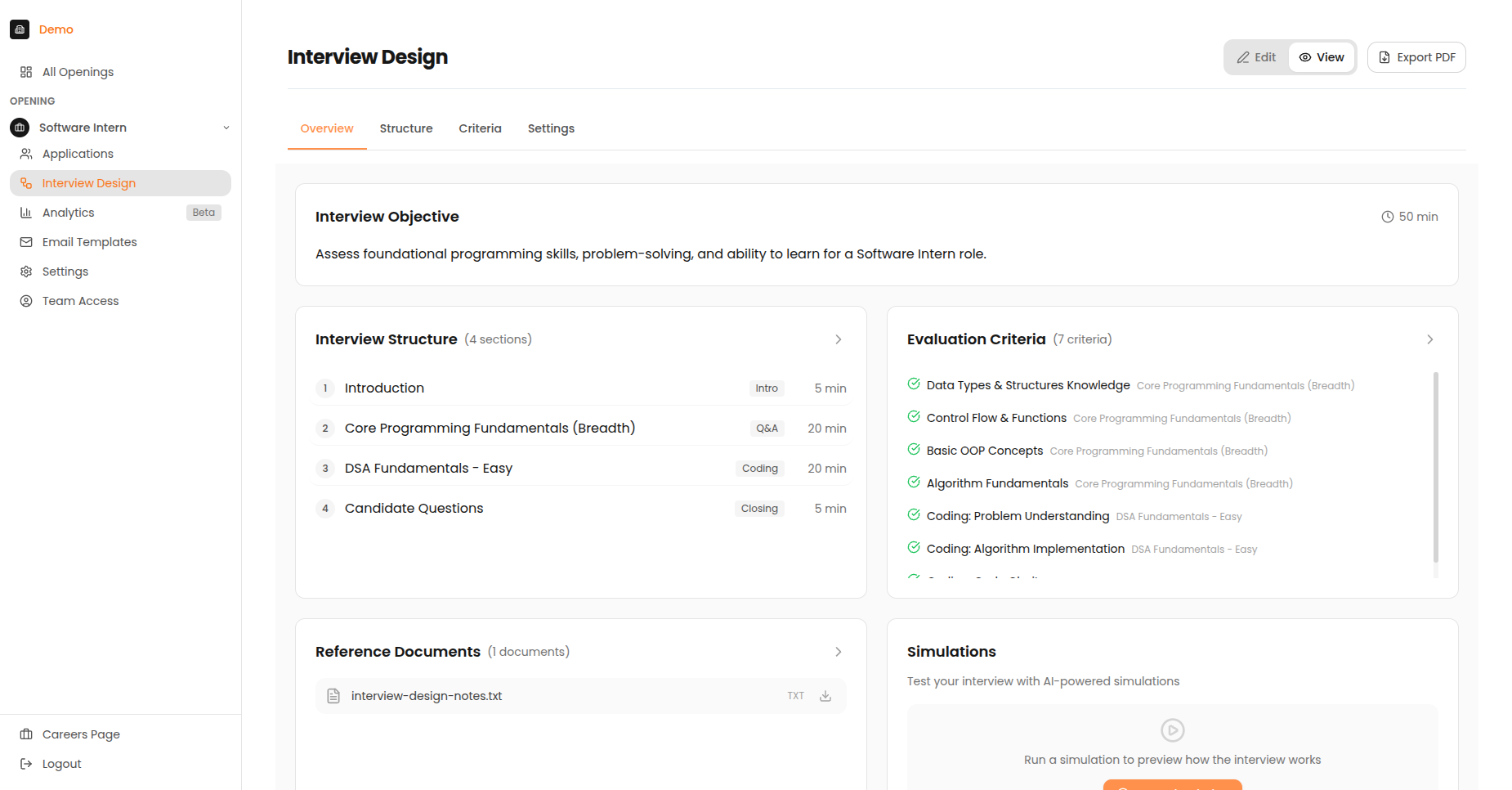This screenshot has width=1512, height=790.
Task: Select the All Openings grid icon
Action: click(25, 71)
